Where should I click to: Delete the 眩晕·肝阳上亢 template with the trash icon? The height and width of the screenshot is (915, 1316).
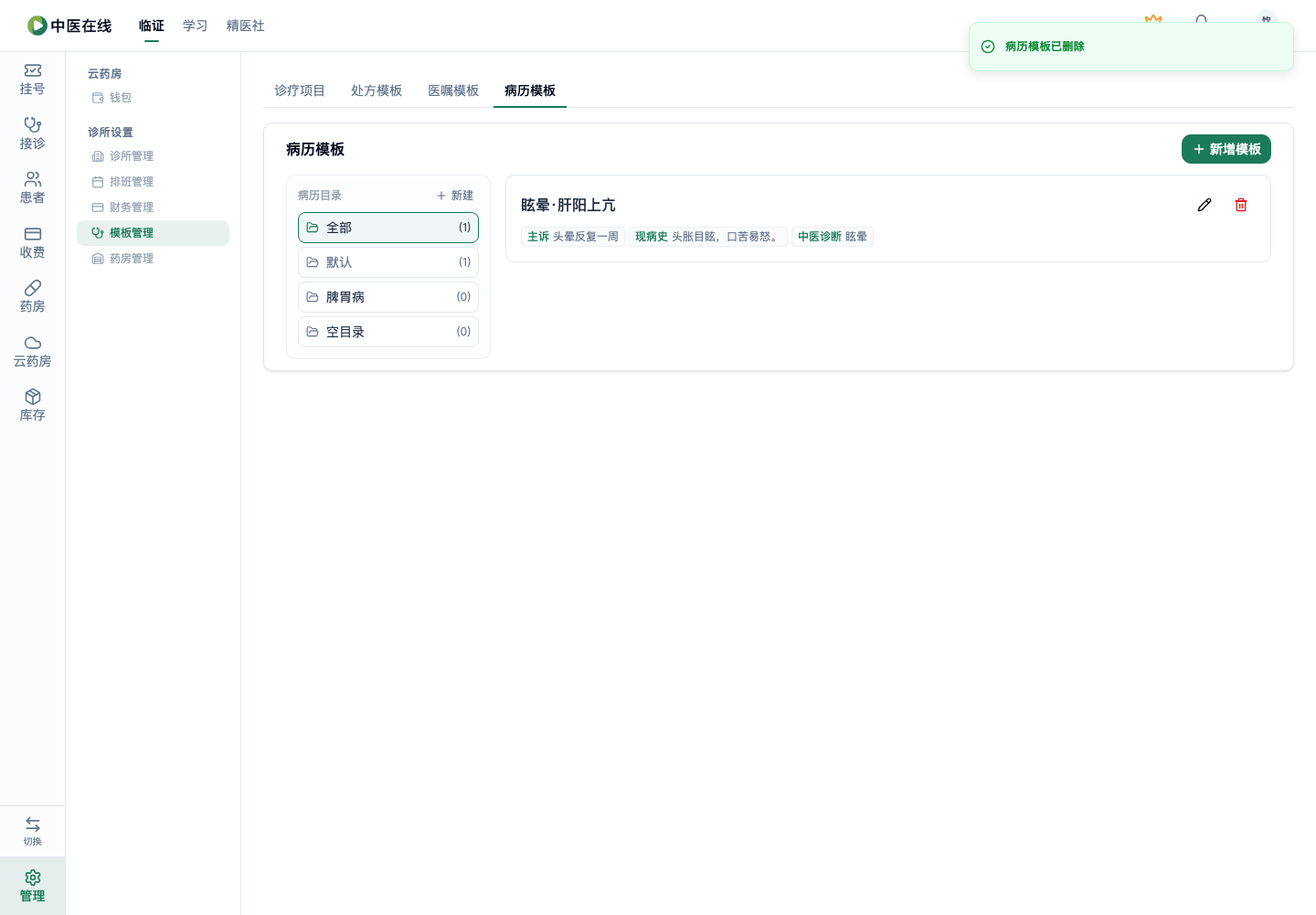(x=1241, y=205)
